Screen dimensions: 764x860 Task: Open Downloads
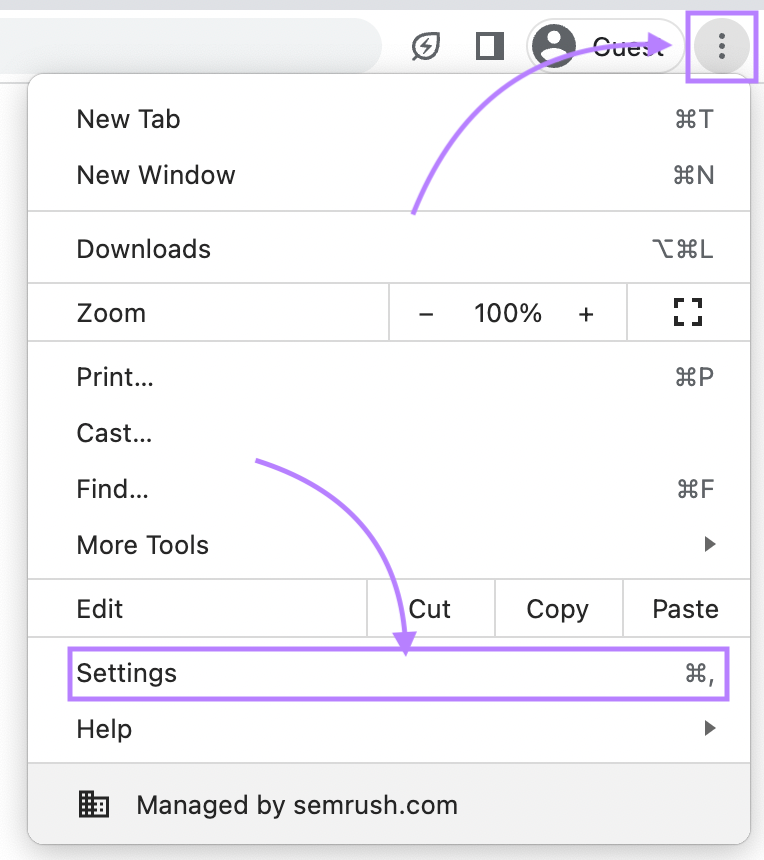143,249
